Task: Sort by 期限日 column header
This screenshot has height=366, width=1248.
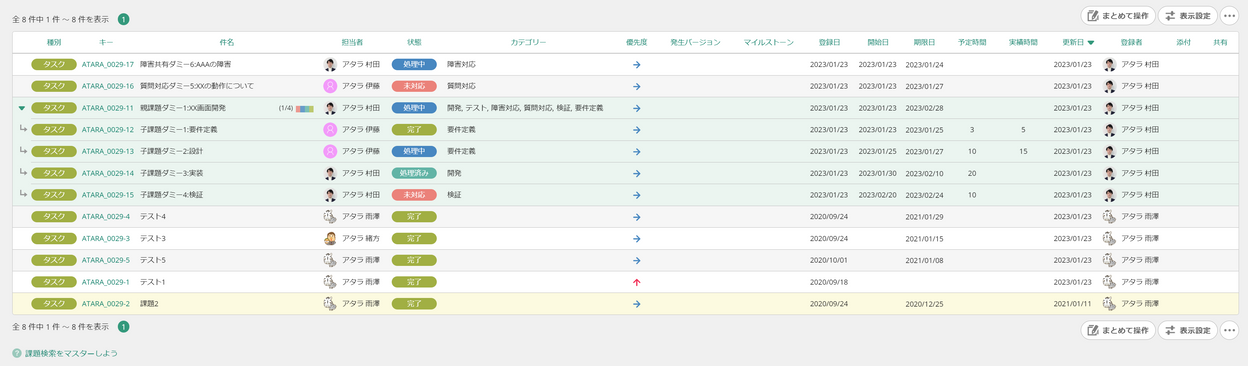Action: (925, 42)
